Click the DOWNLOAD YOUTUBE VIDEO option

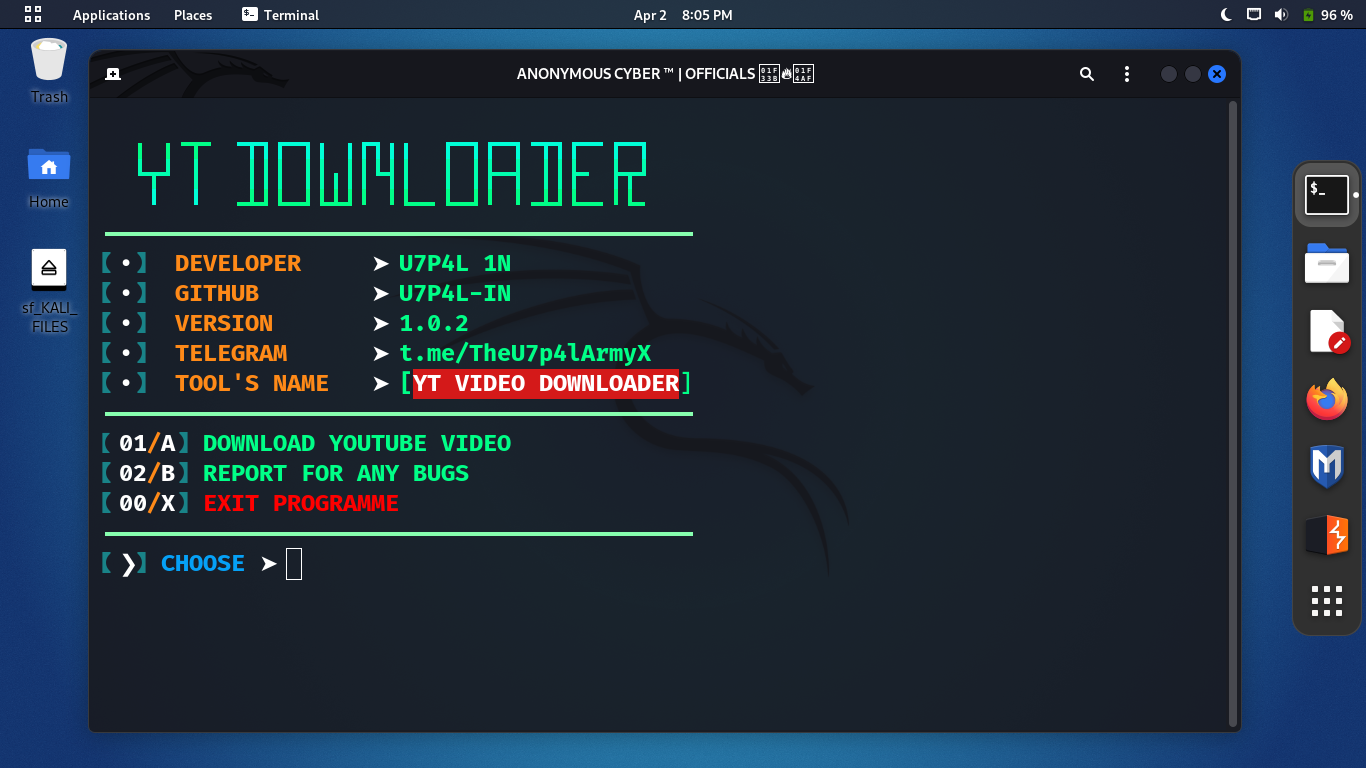[x=357, y=444]
